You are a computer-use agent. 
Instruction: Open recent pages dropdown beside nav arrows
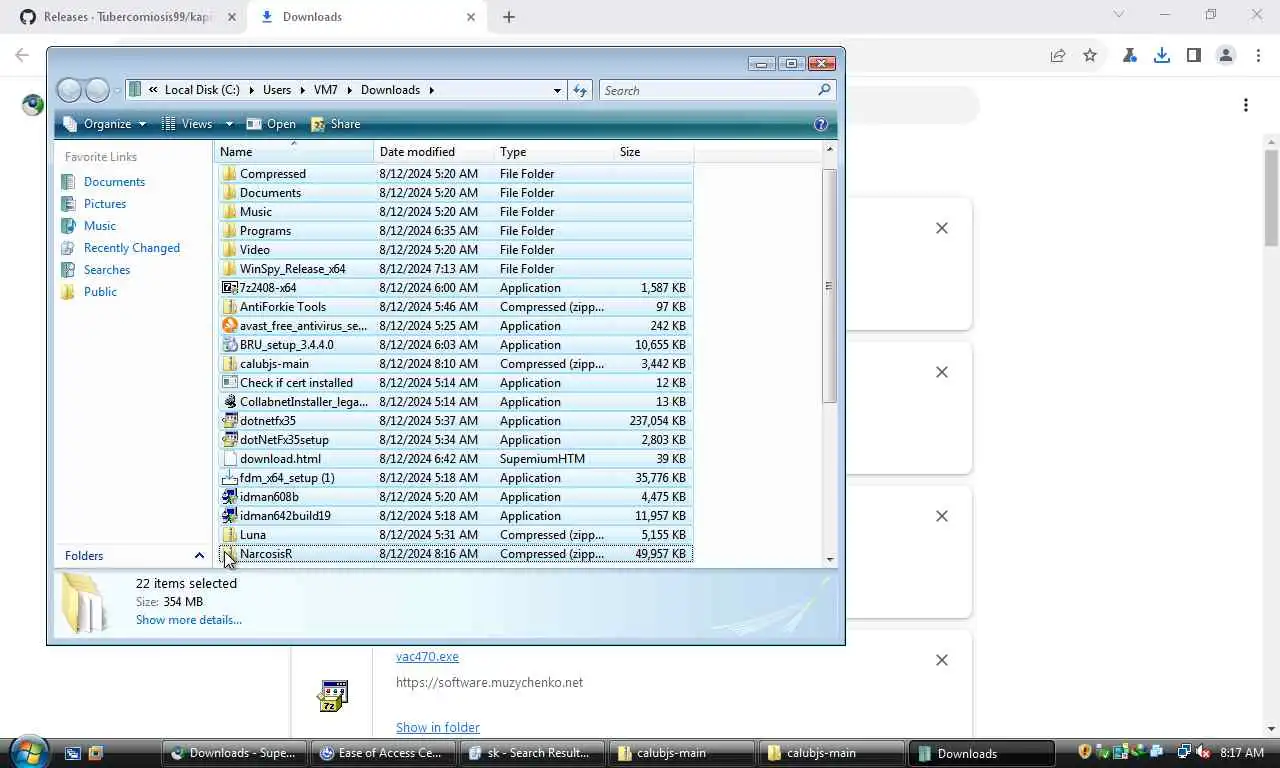(x=117, y=91)
